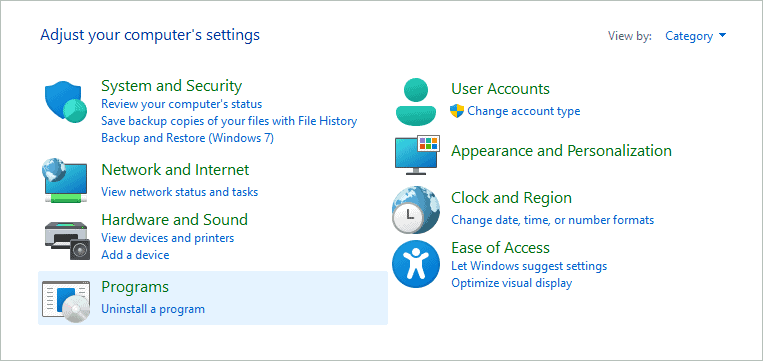The width and height of the screenshot is (763, 361).
Task: Open the Programs disc icon
Action: pos(66,302)
